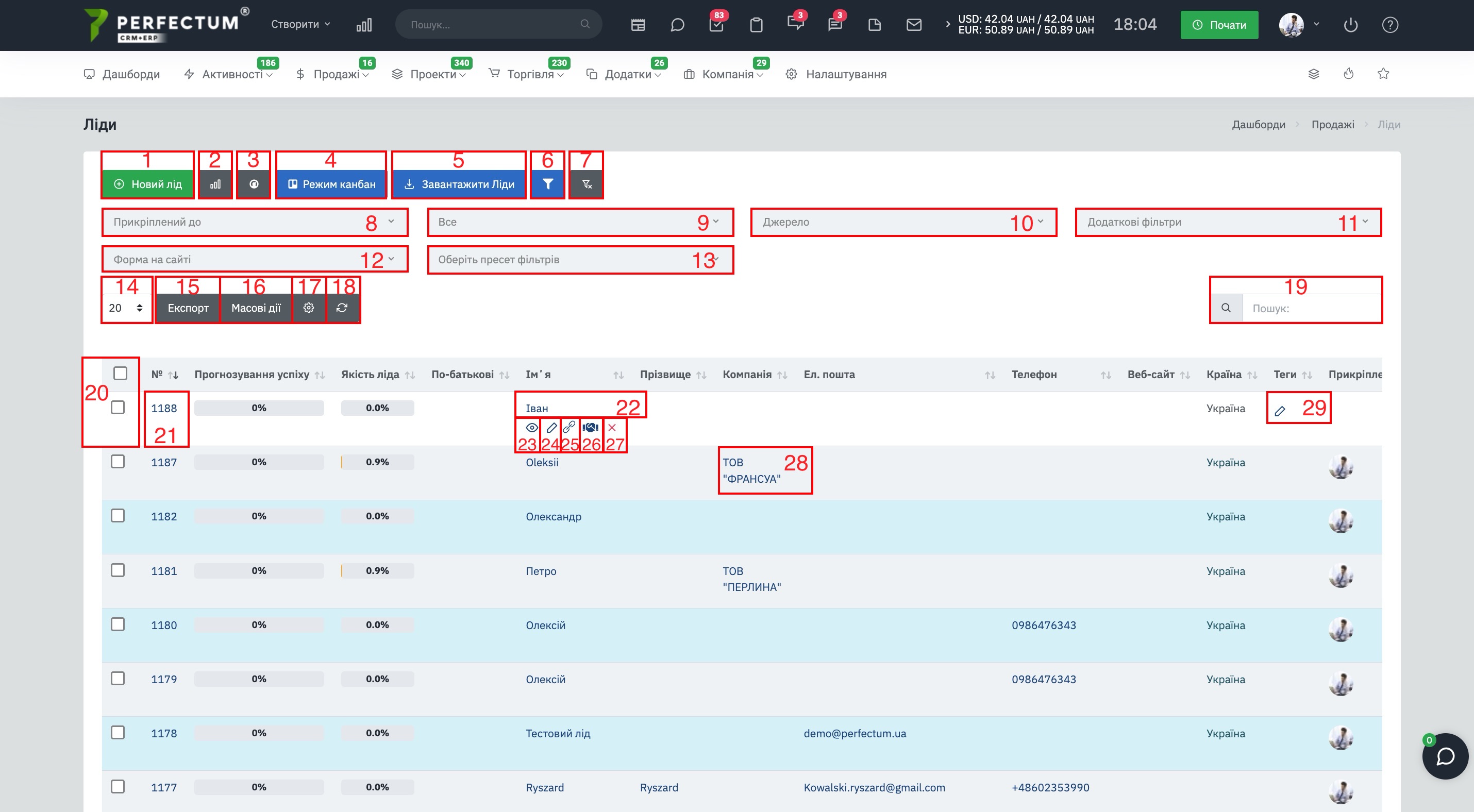This screenshot has height=812, width=1474.
Task: Open the Все status dropdown
Action: [580, 222]
